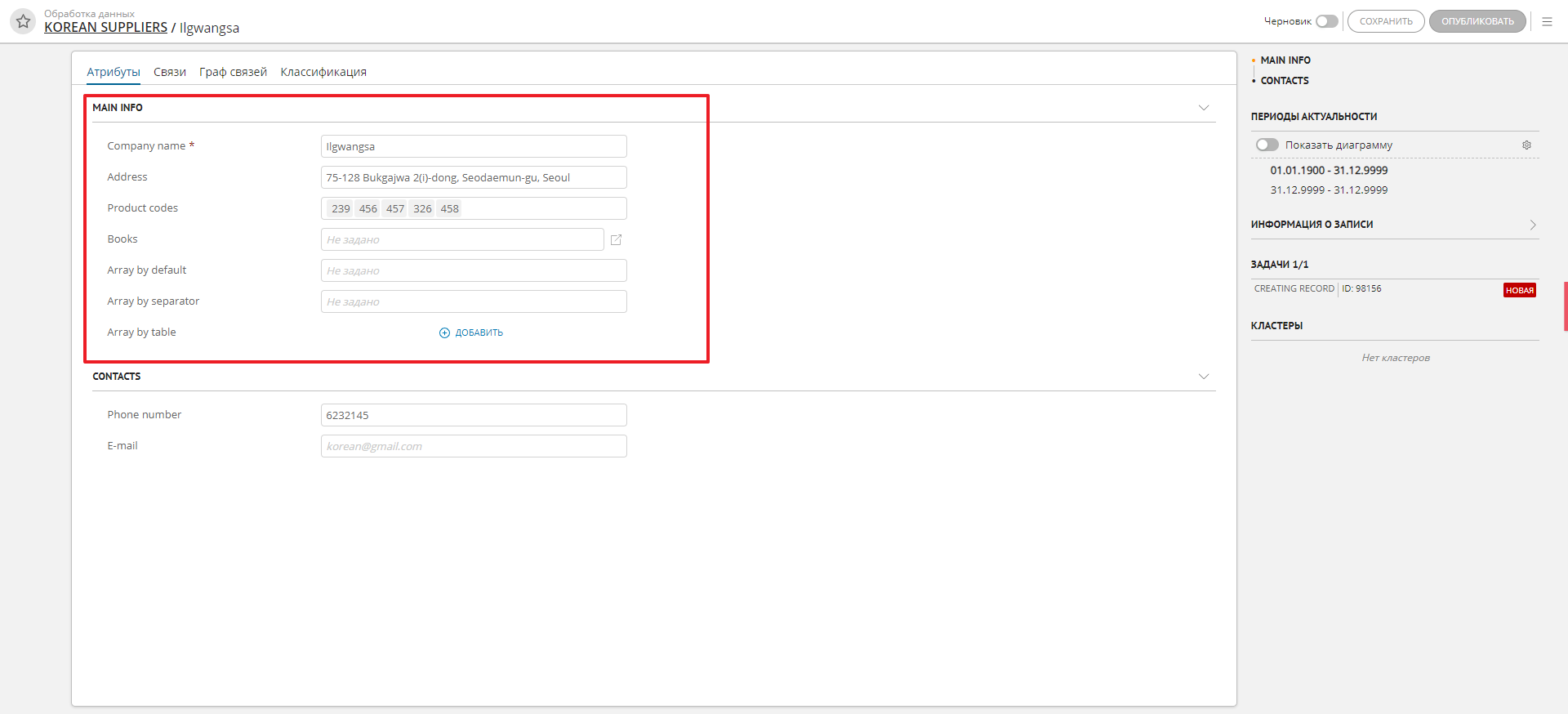1568x714 pixels.
Task: Click the red НОВАЯ task badge
Action: click(x=1519, y=290)
